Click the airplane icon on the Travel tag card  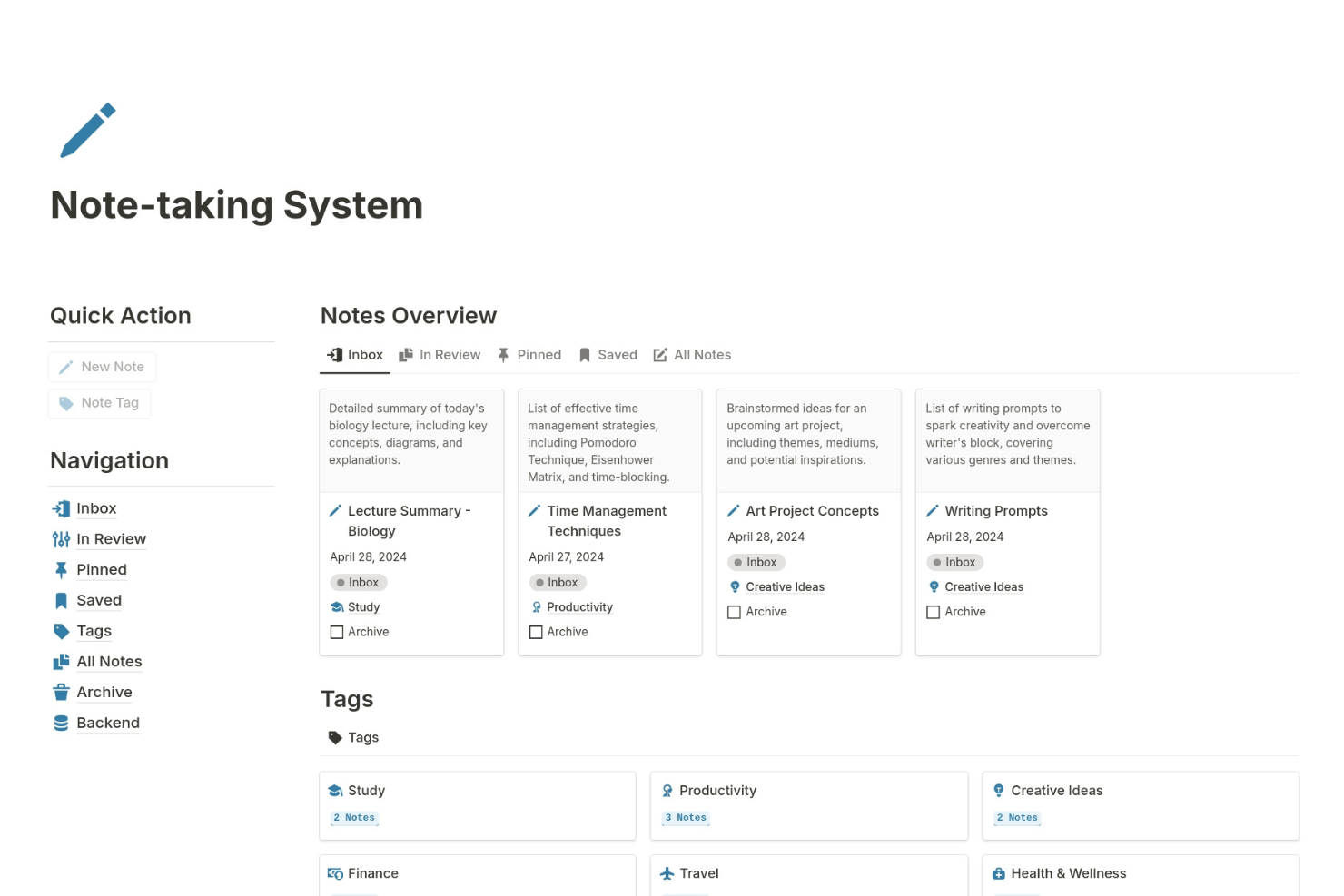click(x=667, y=872)
